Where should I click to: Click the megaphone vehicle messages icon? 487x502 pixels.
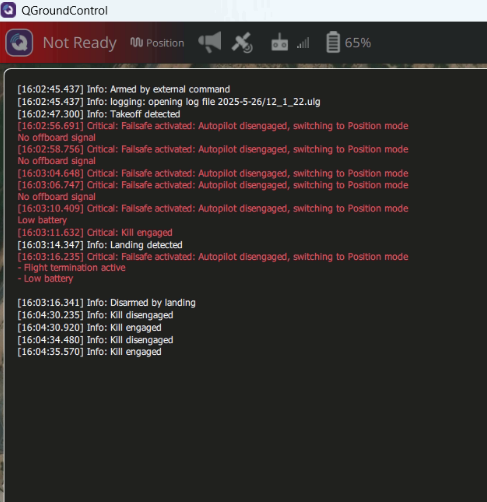point(210,42)
